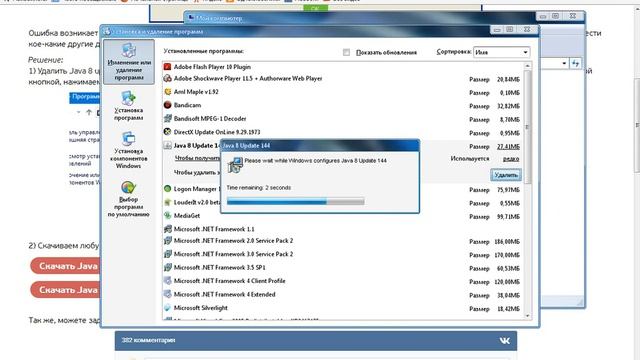
Task: Select Adobe Shockwave Player 11.5 row text
Action: tap(248, 78)
